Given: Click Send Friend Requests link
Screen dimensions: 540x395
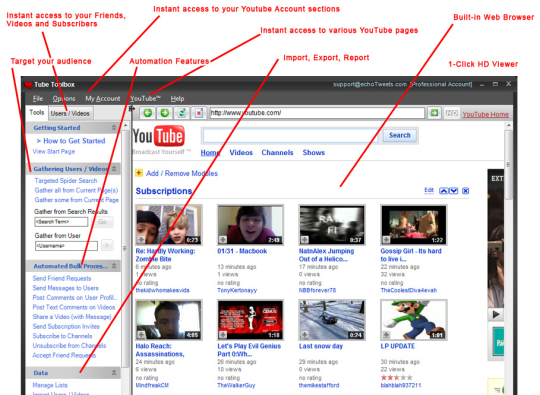Looking at the screenshot, I should (62, 278).
